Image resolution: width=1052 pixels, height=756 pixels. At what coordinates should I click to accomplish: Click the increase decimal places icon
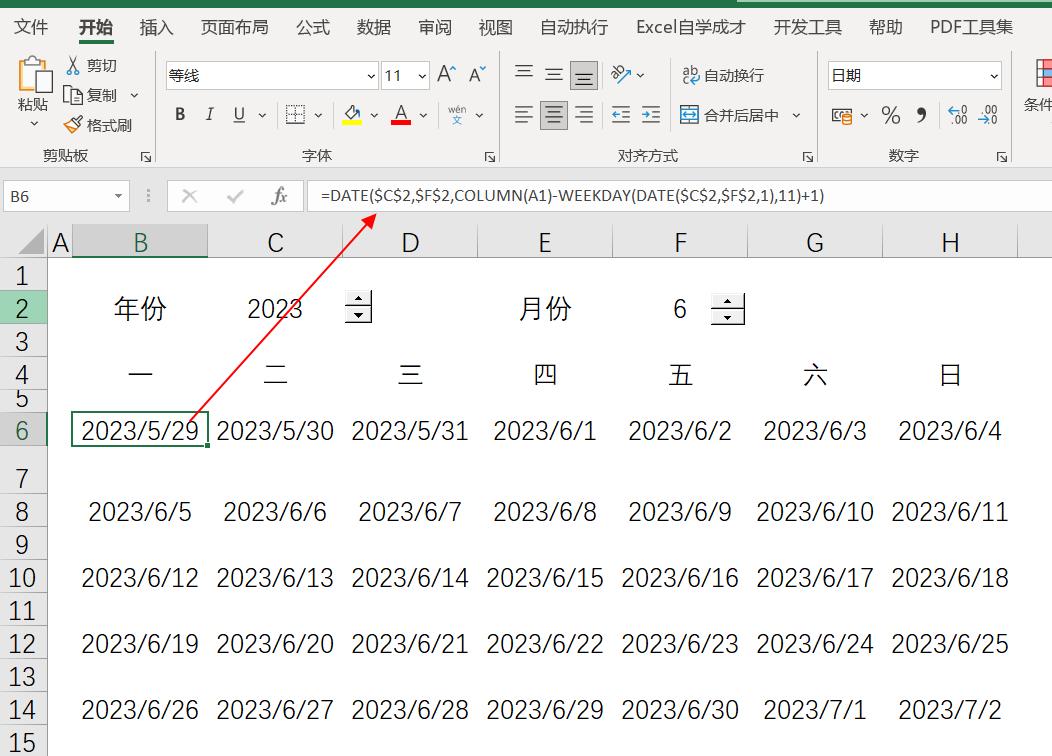[x=958, y=115]
